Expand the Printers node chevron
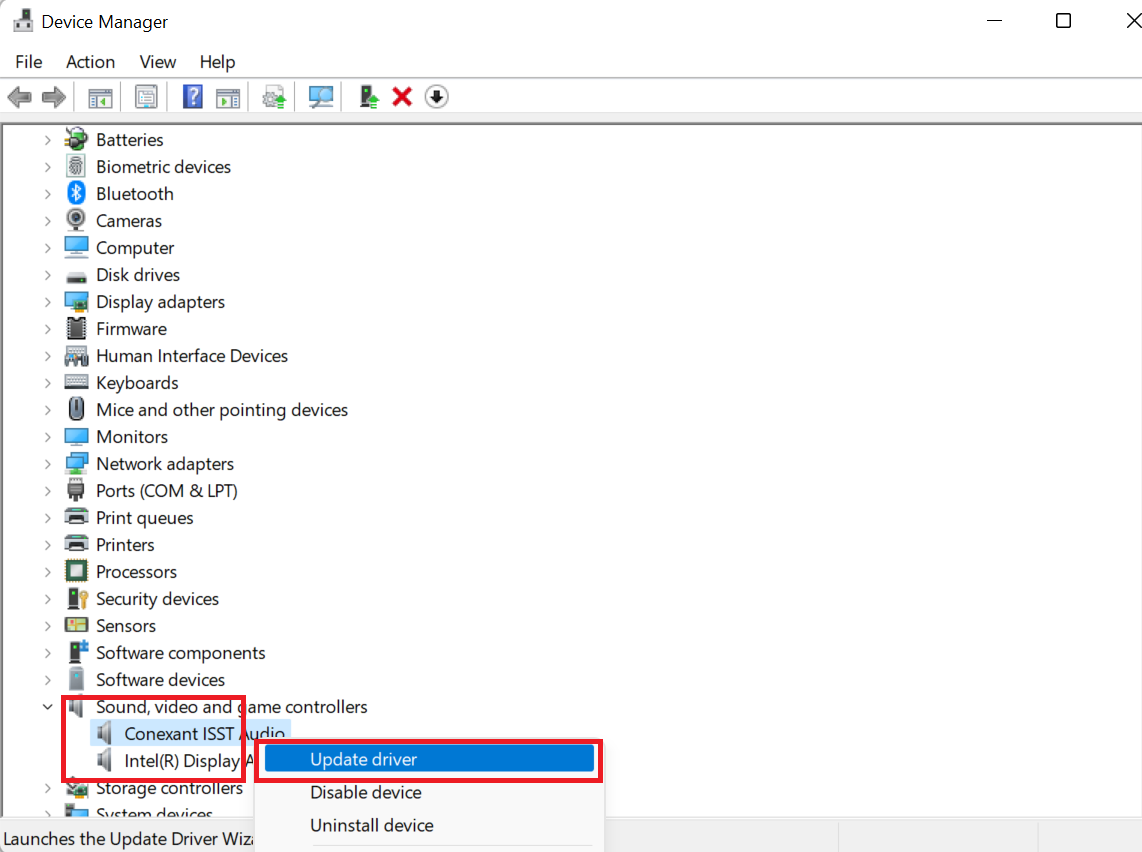Screen dimensions: 1142x852 coord(47,545)
